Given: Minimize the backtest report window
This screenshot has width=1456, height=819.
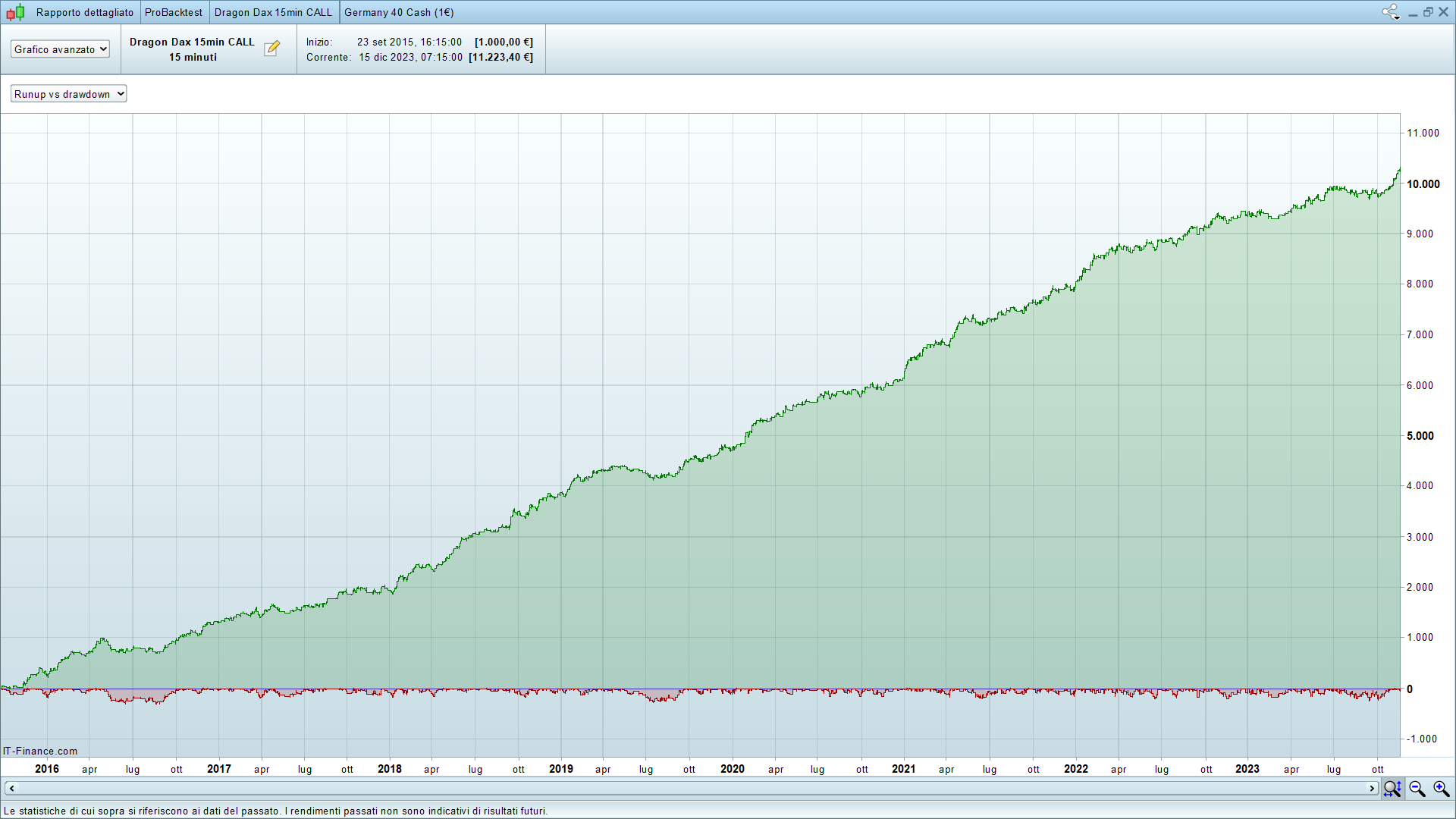Looking at the screenshot, I should tap(1413, 14).
